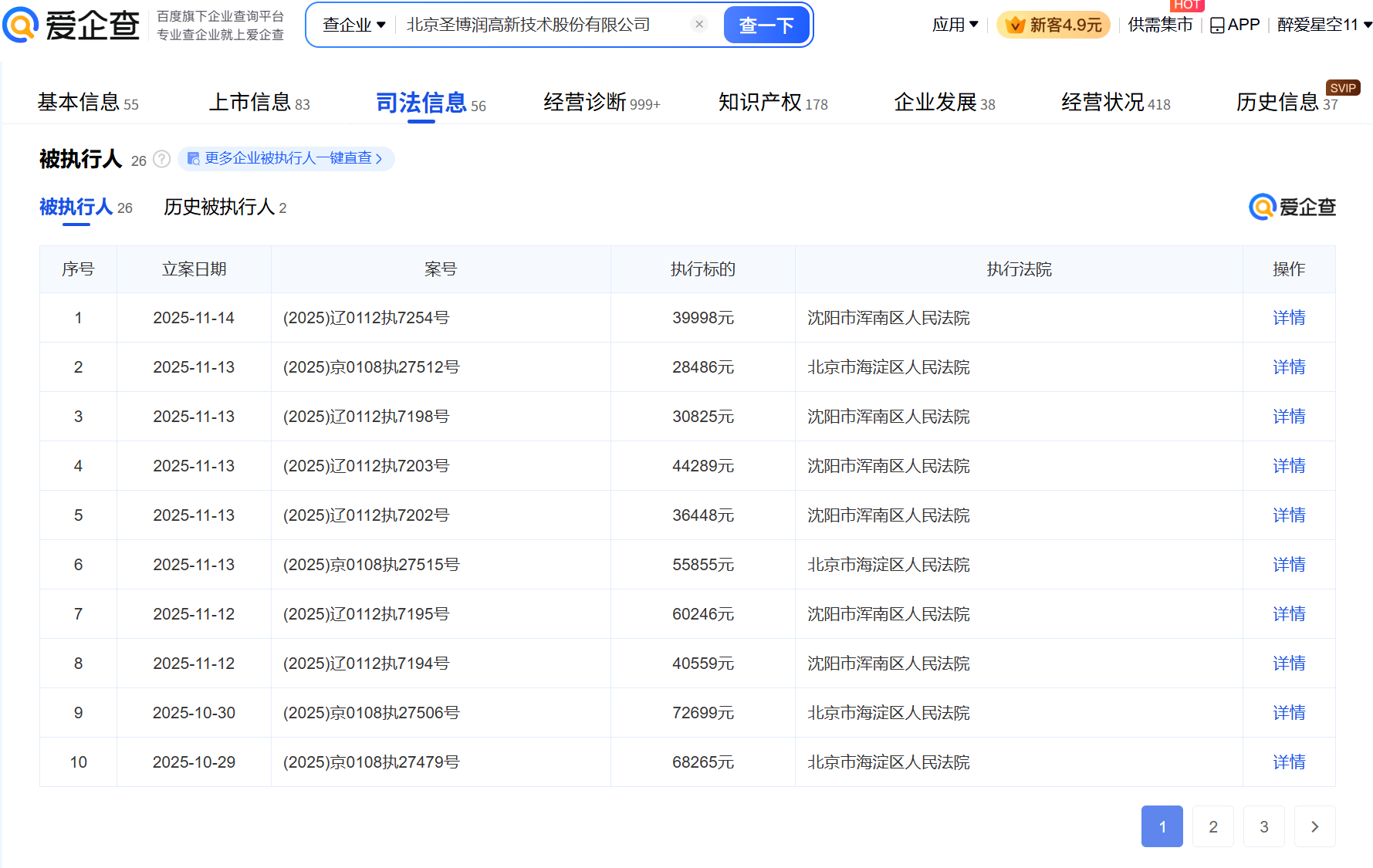The height and width of the screenshot is (868, 1373).
Task: Click the crown icon on 新客4.9元 badge
Action: tap(1016, 25)
